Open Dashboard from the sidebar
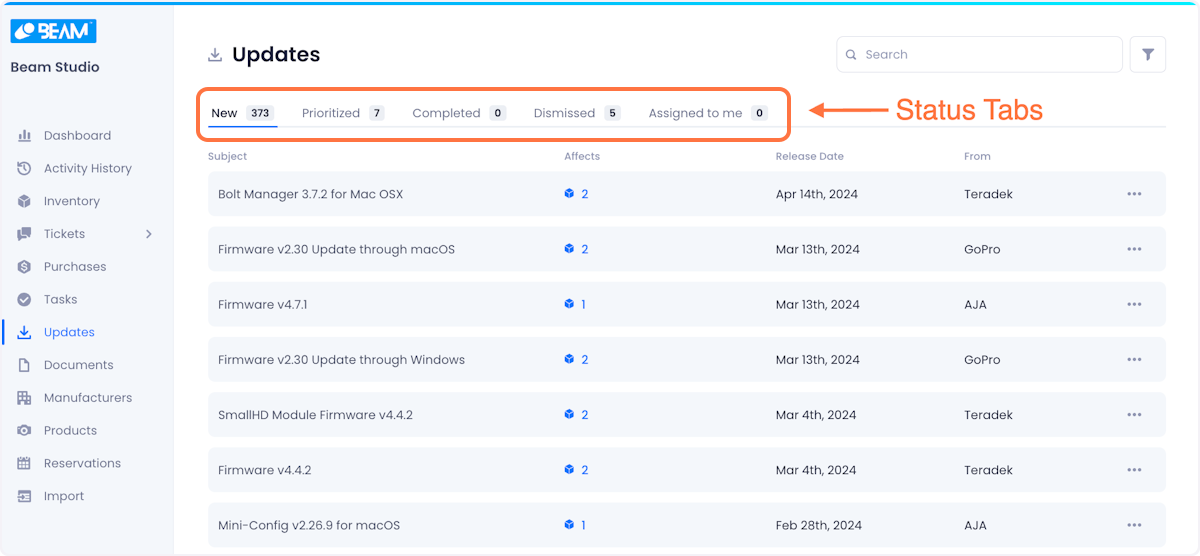 pos(77,136)
